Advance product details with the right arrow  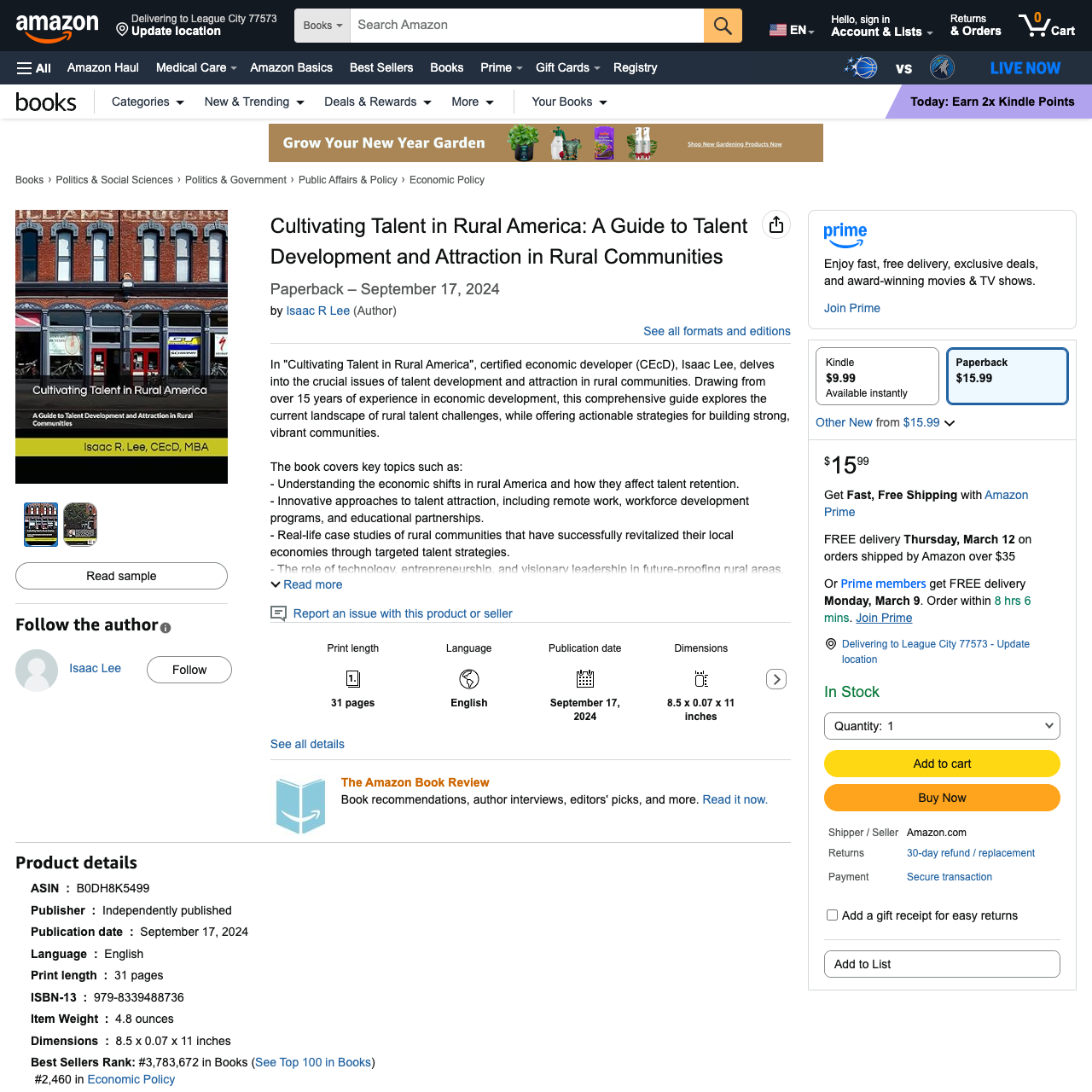pos(775,679)
